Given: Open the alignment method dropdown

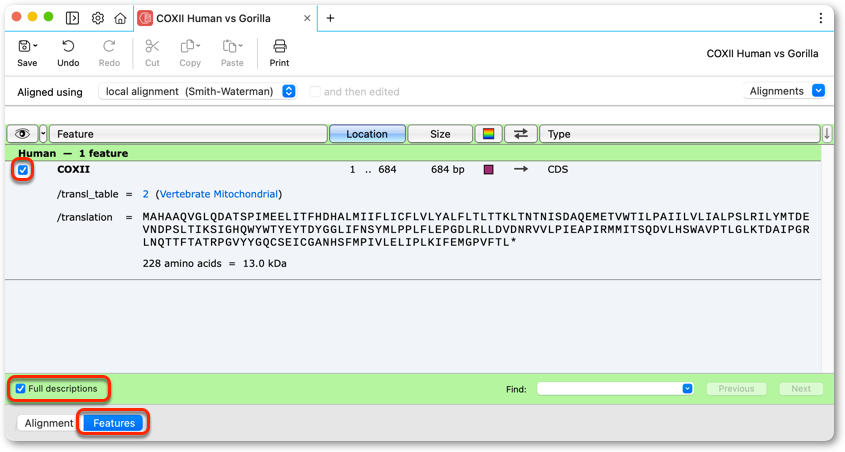Looking at the screenshot, I should pos(198,92).
